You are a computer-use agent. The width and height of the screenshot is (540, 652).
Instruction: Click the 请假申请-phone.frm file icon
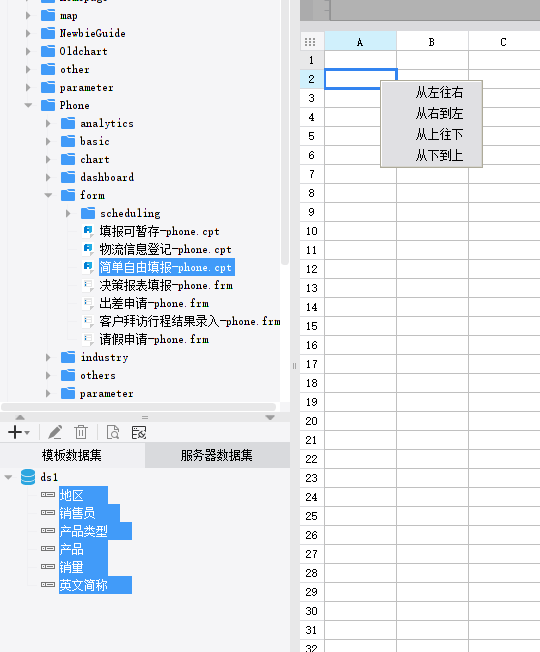point(88,339)
